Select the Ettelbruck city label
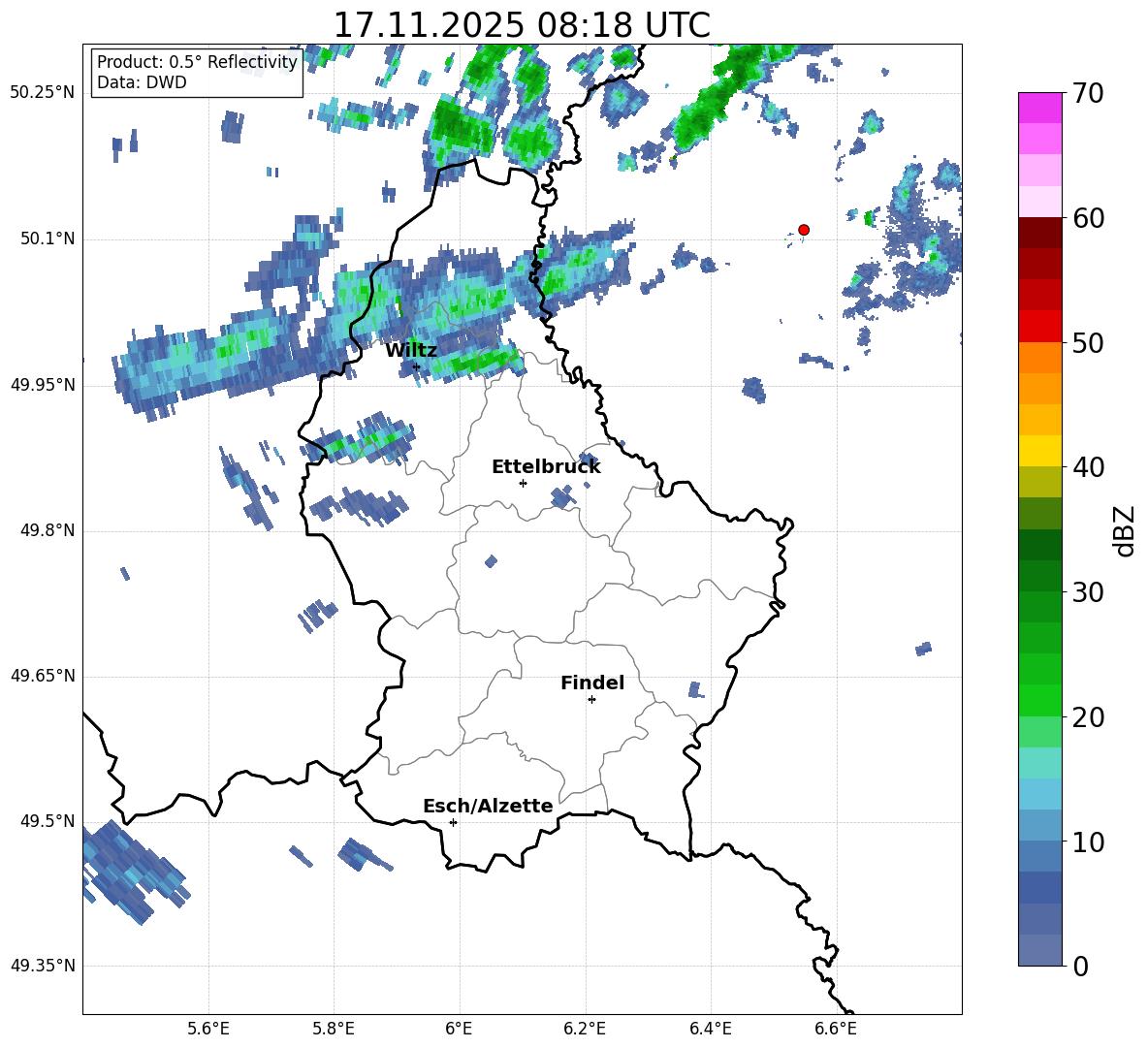This screenshot has width=1148, height=1048. pyautogui.click(x=546, y=466)
